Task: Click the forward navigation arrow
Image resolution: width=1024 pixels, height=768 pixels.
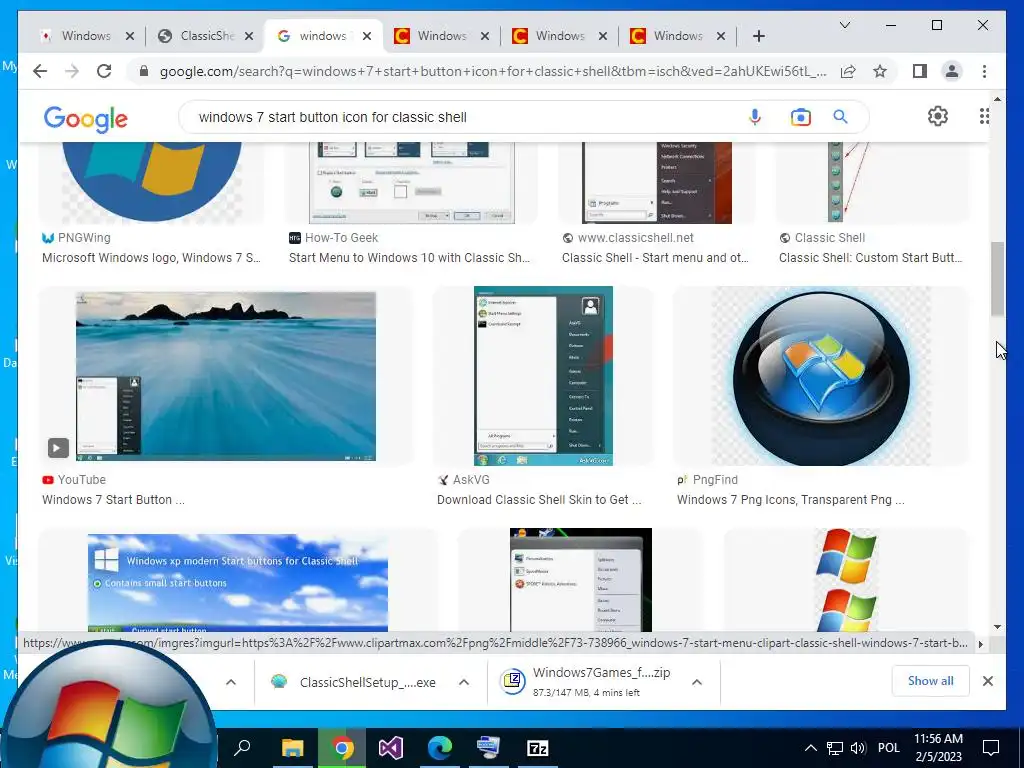Action: (x=72, y=71)
